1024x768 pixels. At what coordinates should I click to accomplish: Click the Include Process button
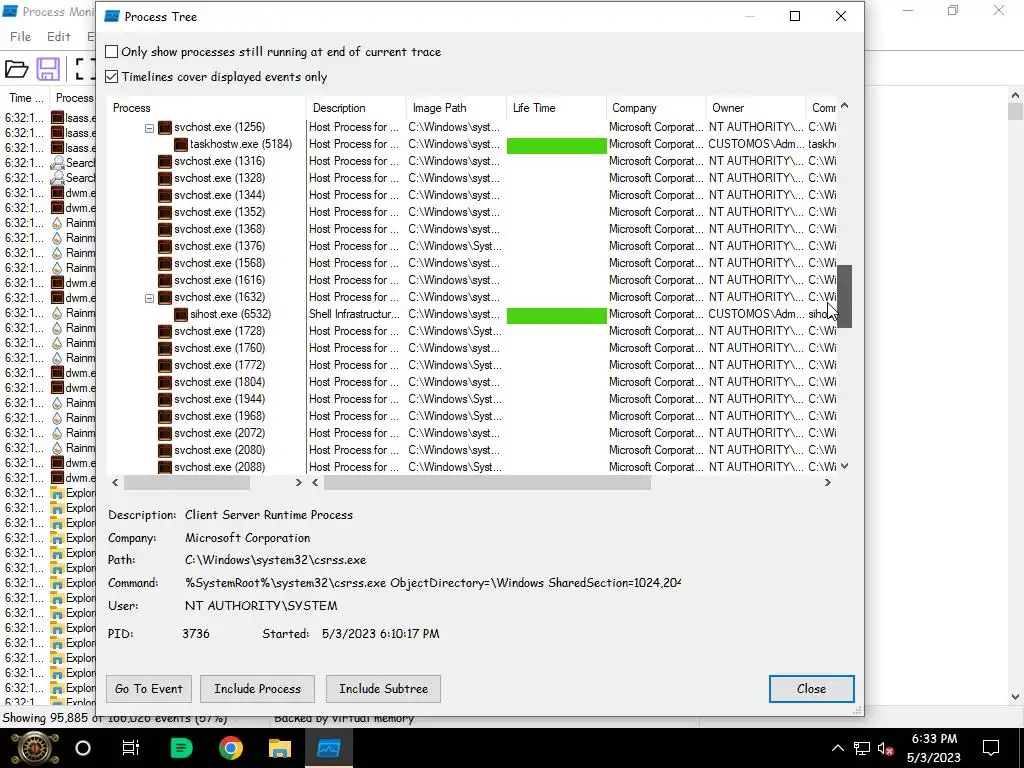[257, 689]
